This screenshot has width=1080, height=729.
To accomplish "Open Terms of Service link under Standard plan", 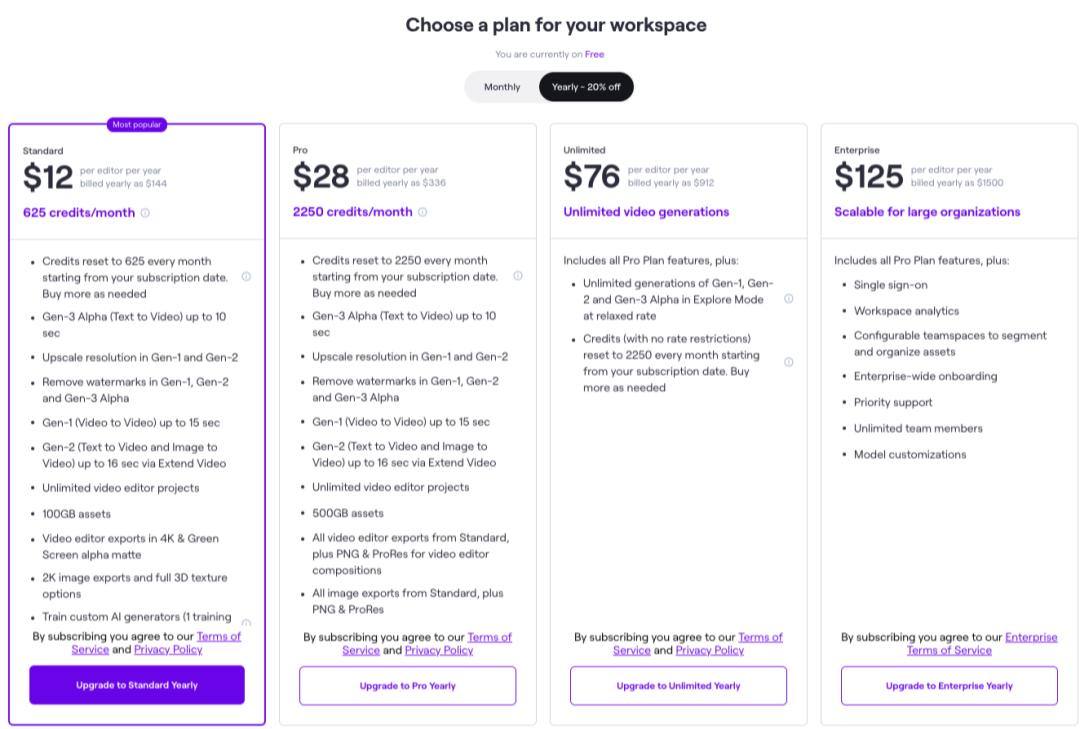I will click(x=218, y=637).
